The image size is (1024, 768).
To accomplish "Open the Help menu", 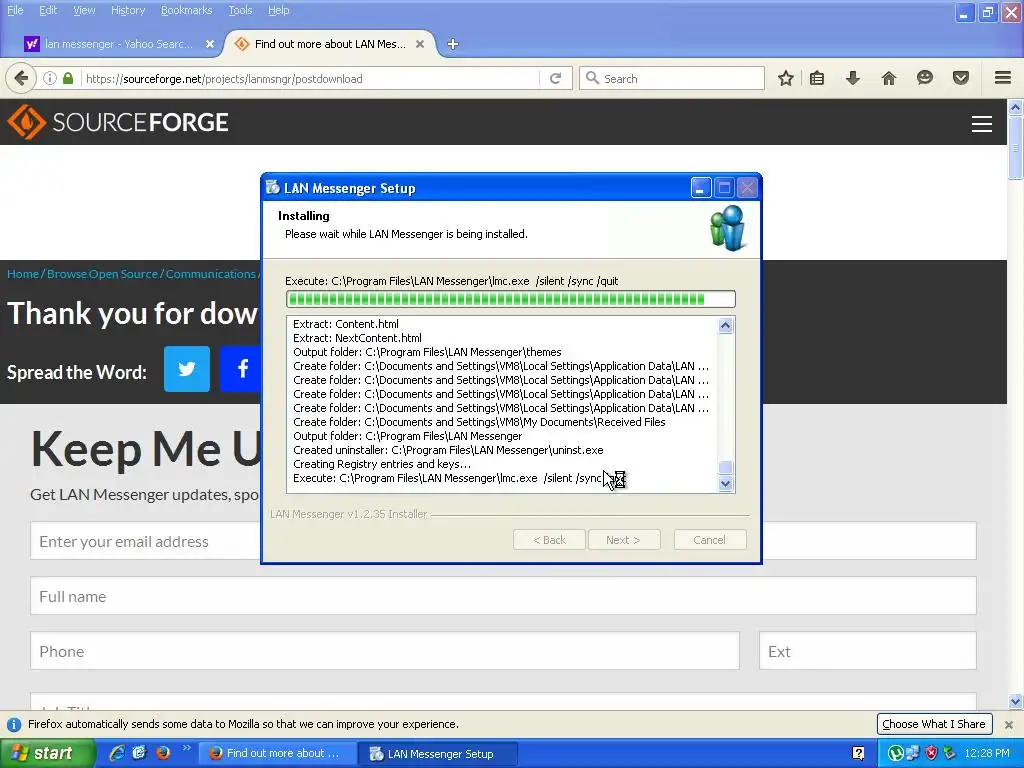I will (x=278, y=10).
